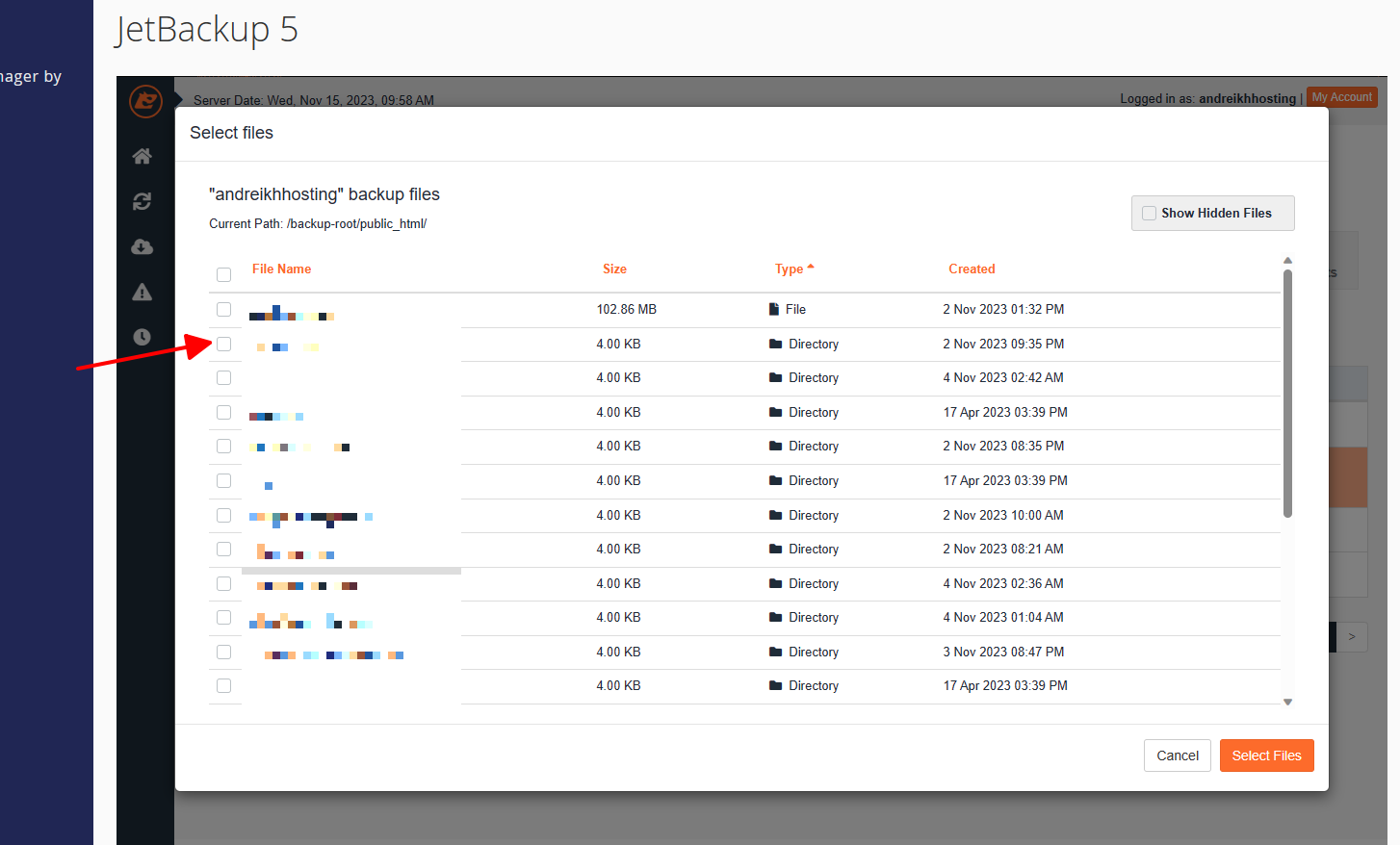This screenshot has height=845, width=1400.
Task: Open the Alerts warning triangle icon
Action: [x=143, y=292]
